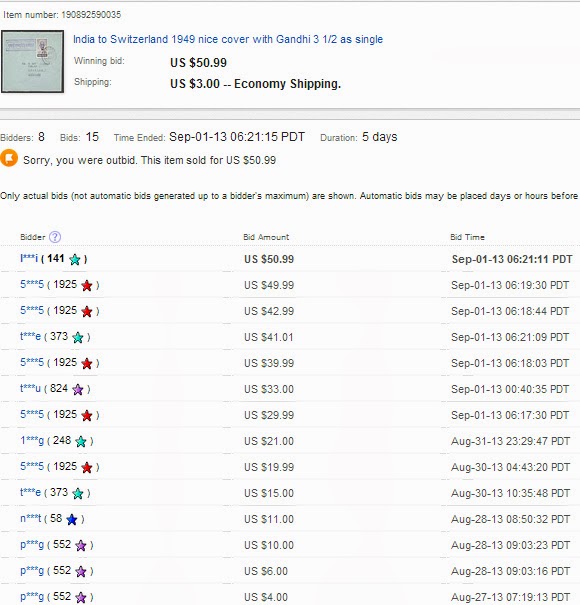Click the Time Ended Sep-01-13 06:21:15 PDT value
580x605 pixels.
[237, 137]
